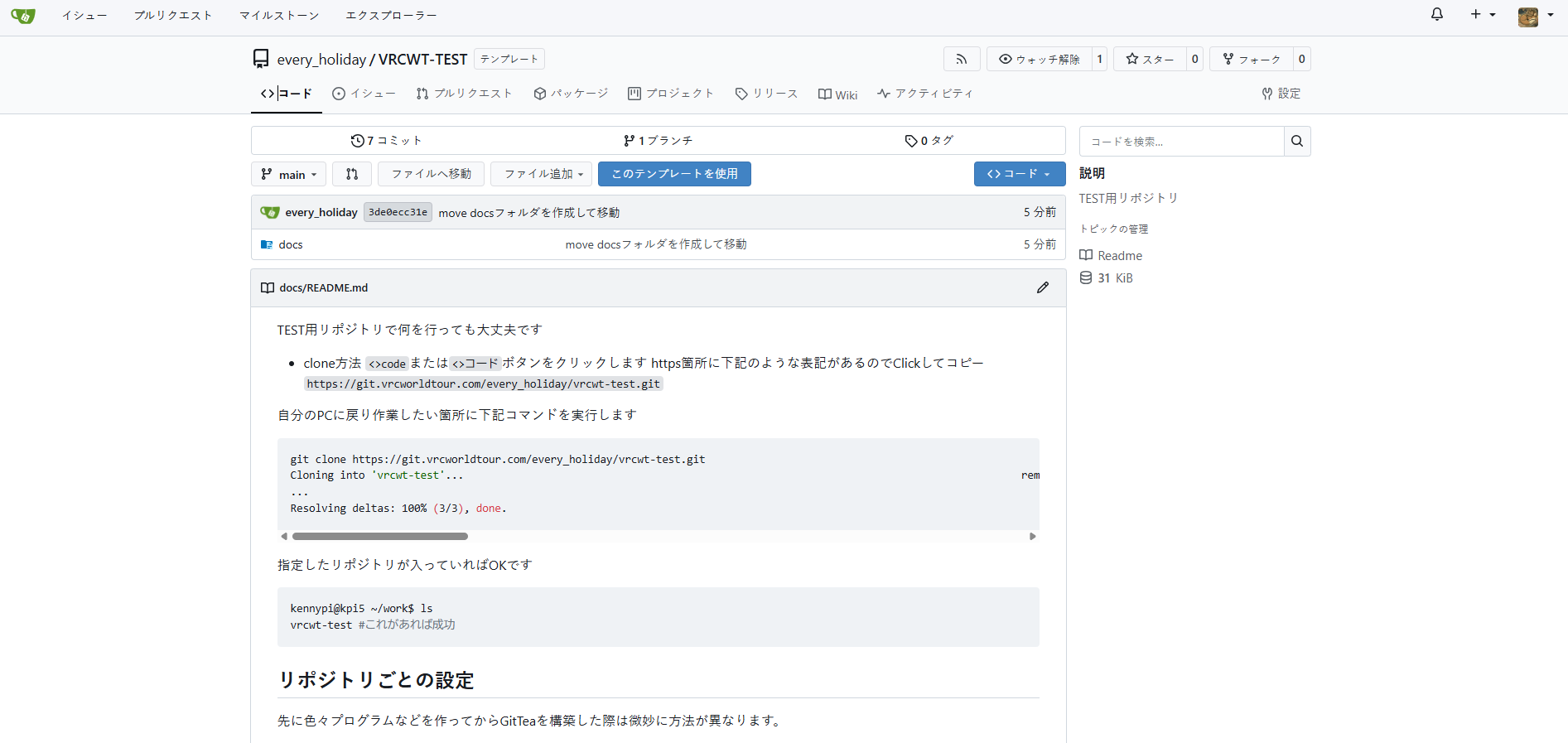Screen dimensions: 1568x743
Task: Open the blue コード clone dropdown
Action: coord(1019,174)
